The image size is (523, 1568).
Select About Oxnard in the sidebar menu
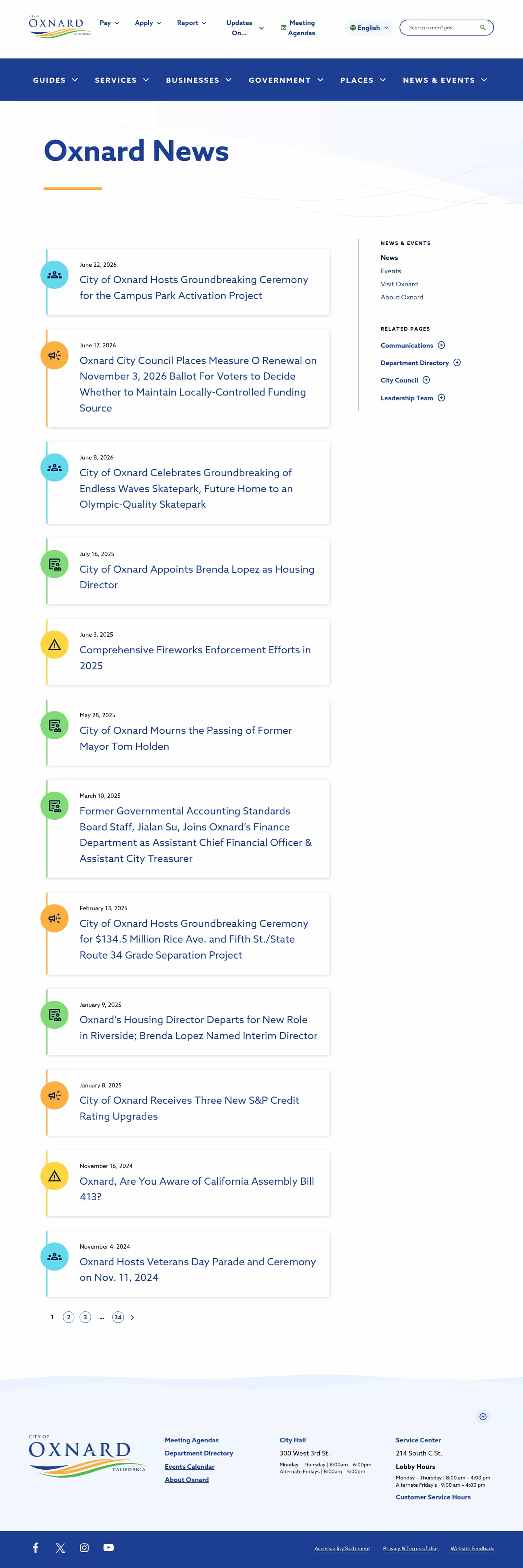point(402,298)
